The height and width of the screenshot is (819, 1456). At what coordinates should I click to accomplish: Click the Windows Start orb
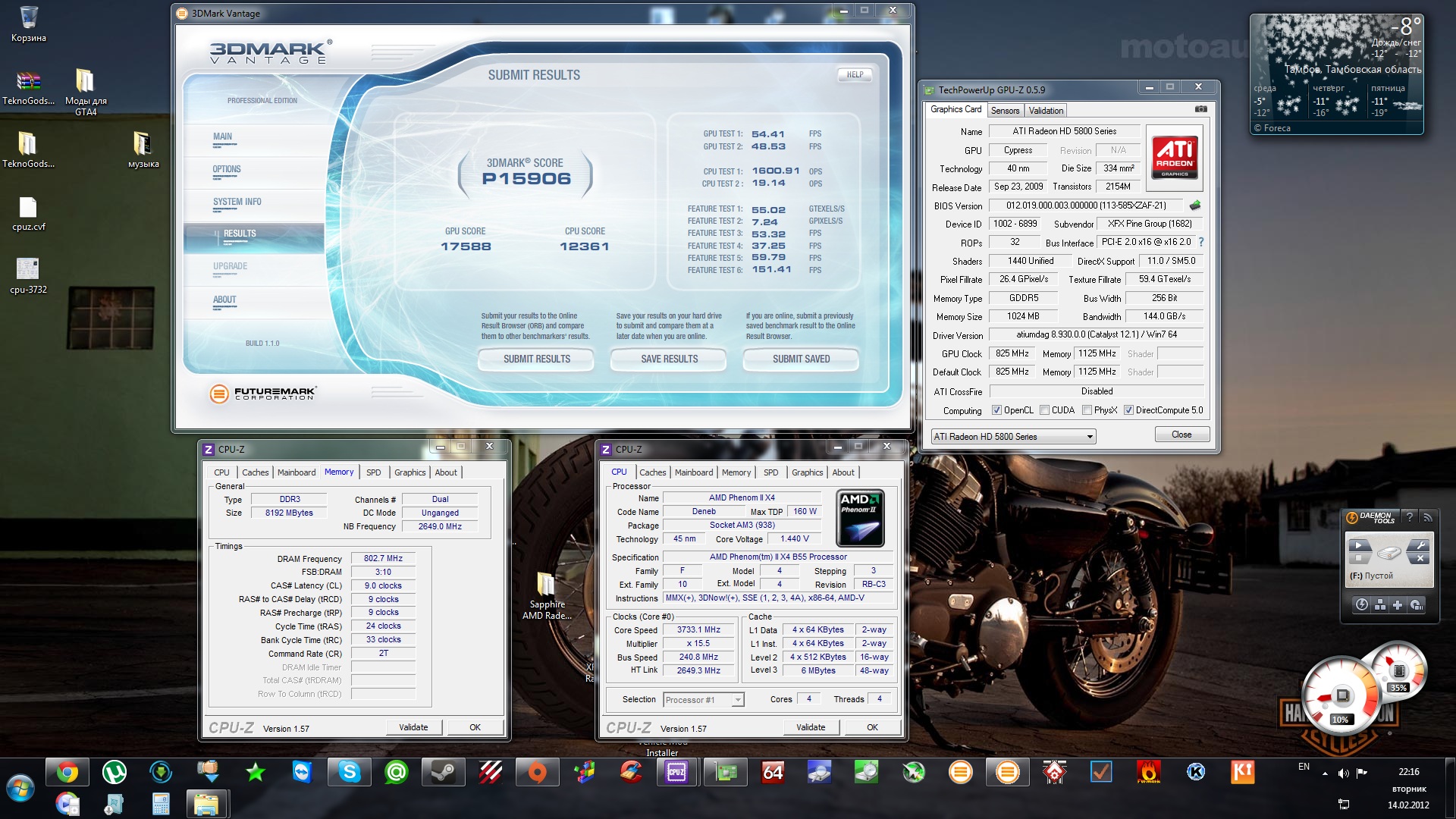(x=20, y=789)
